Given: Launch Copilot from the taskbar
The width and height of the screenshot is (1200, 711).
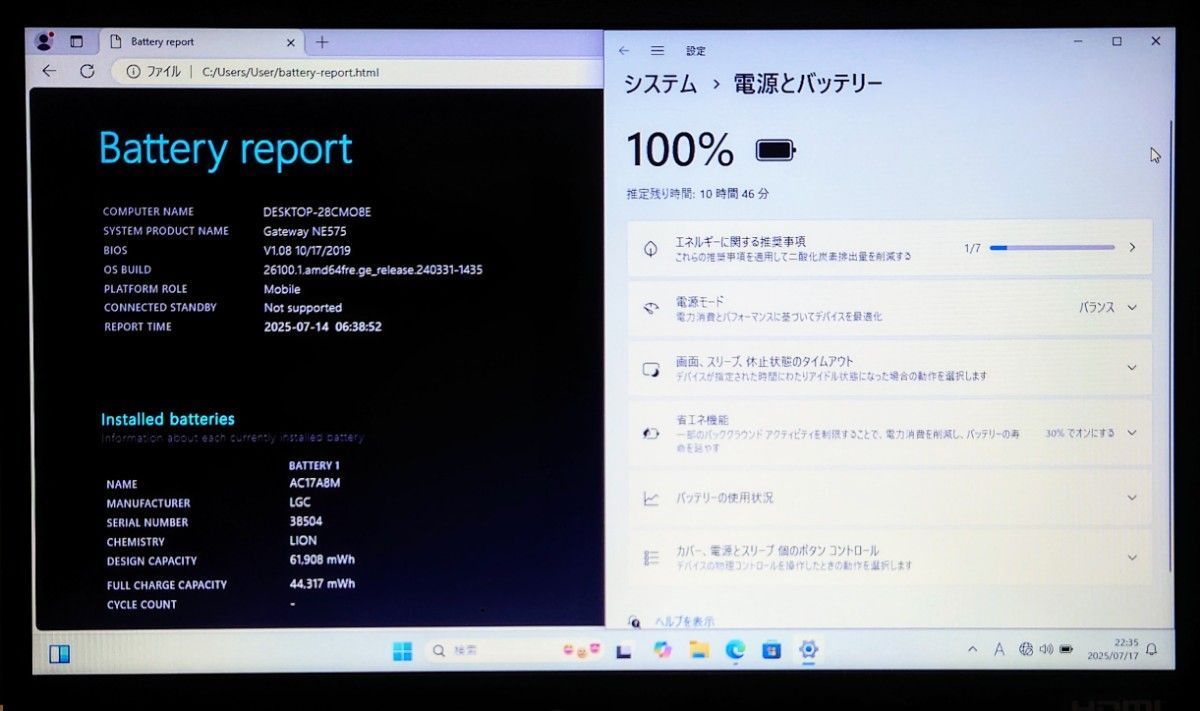Looking at the screenshot, I should point(662,650).
